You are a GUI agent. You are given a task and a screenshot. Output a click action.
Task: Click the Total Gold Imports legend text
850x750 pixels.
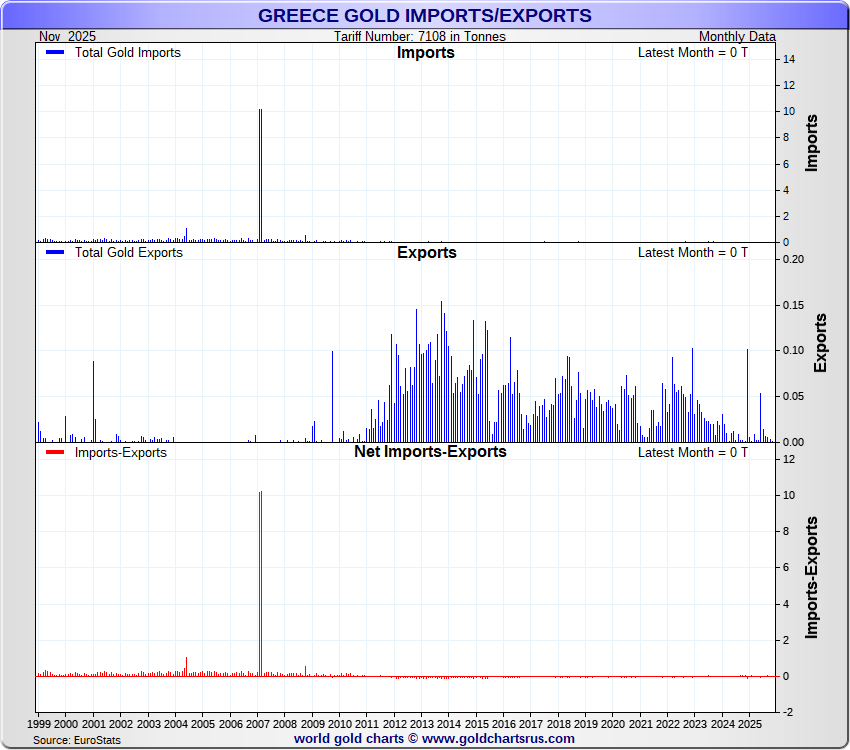coord(128,53)
